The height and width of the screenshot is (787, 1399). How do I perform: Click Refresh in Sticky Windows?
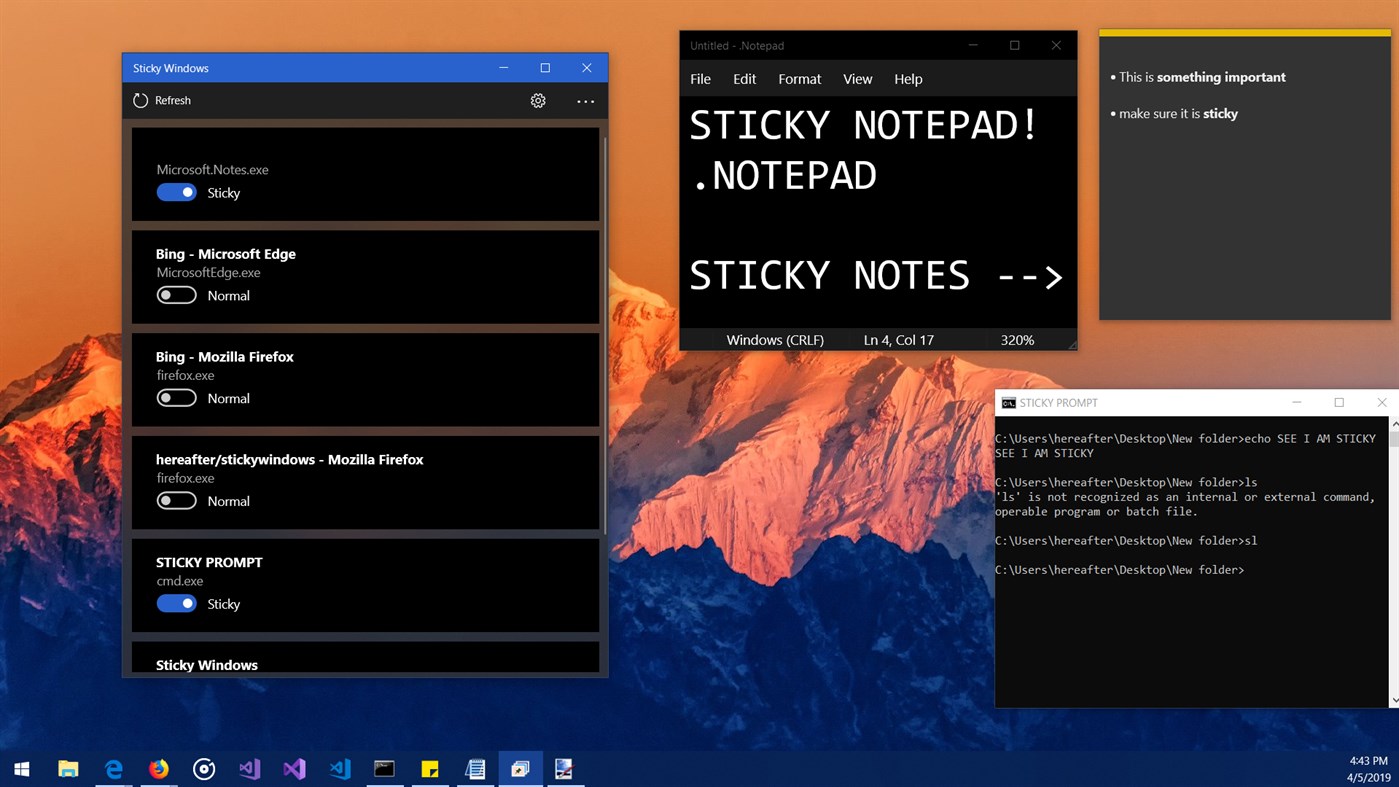tap(161, 100)
